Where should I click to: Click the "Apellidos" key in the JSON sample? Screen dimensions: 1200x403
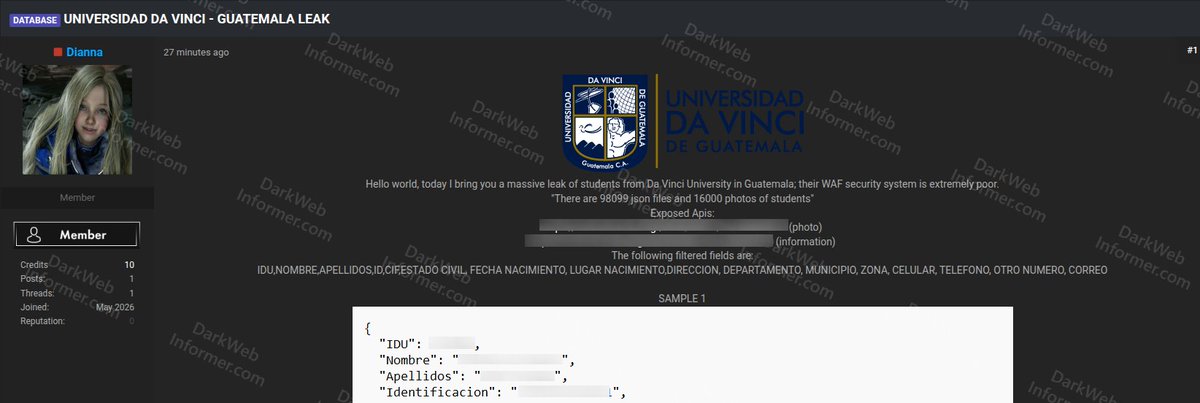422,376
